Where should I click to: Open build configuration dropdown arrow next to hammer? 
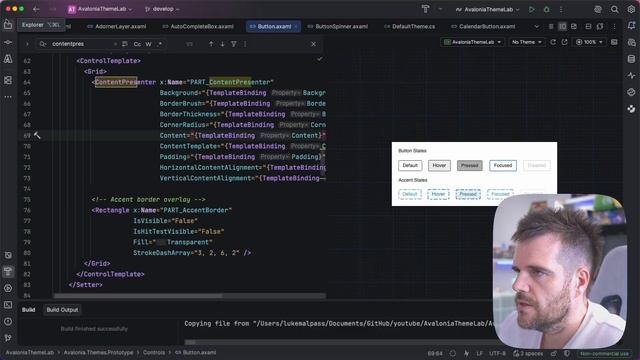point(440,9)
